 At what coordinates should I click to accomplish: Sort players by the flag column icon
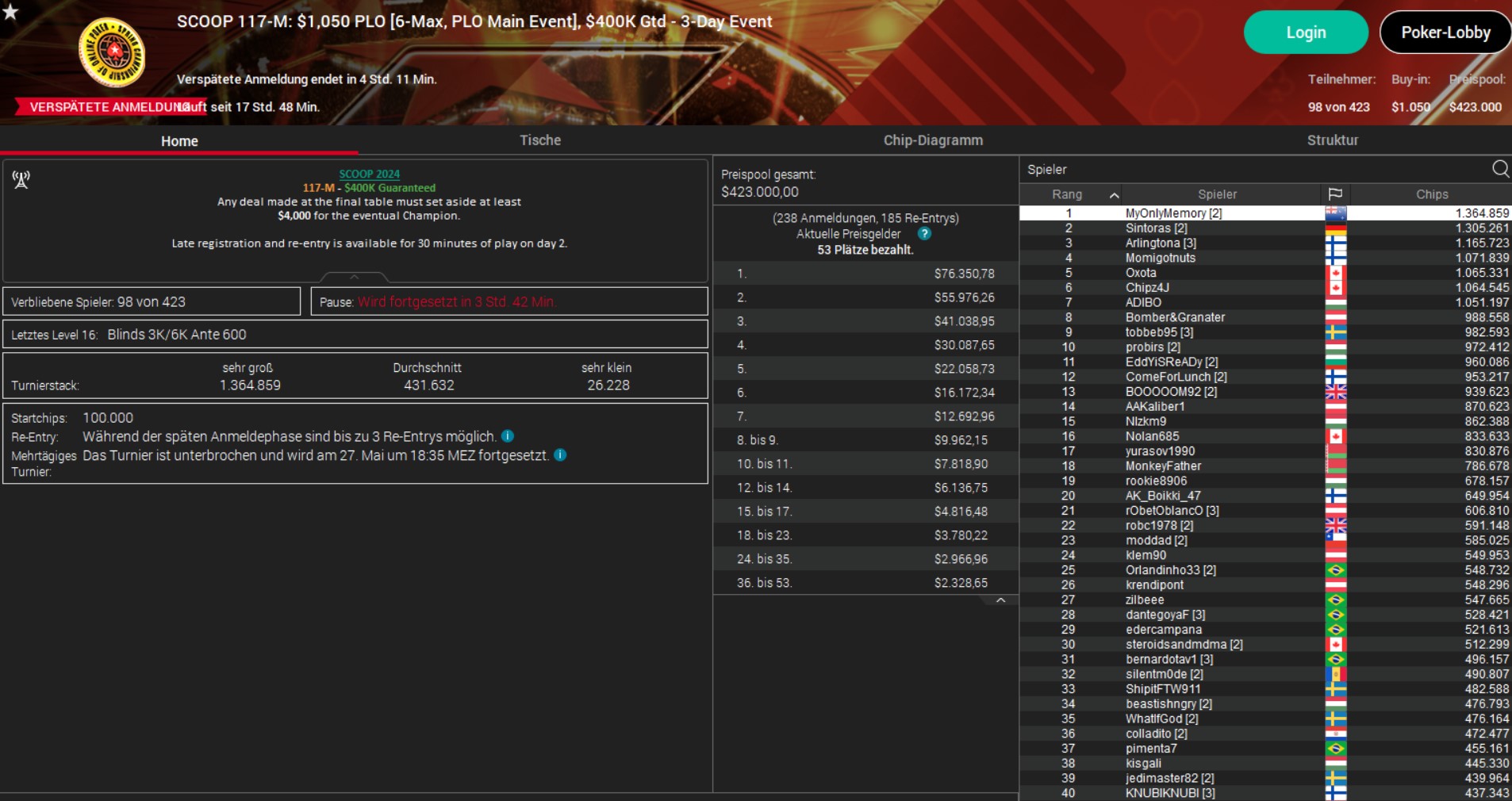pos(1335,194)
